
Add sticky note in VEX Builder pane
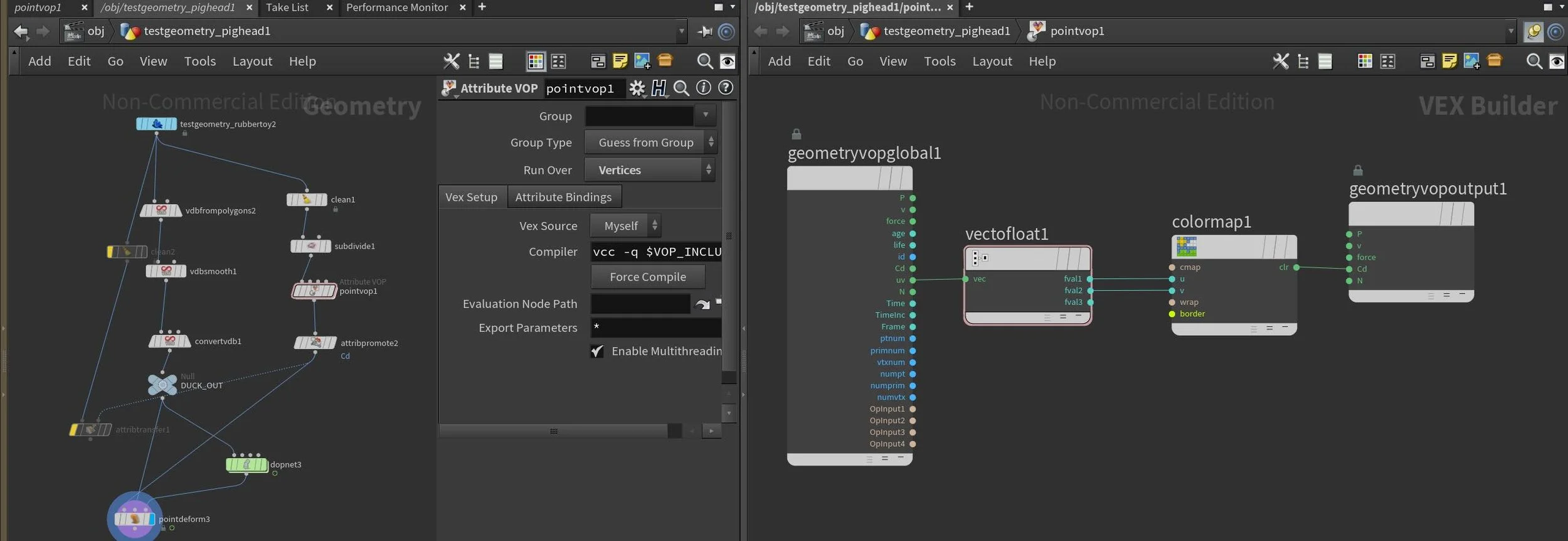(x=1449, y=61)
